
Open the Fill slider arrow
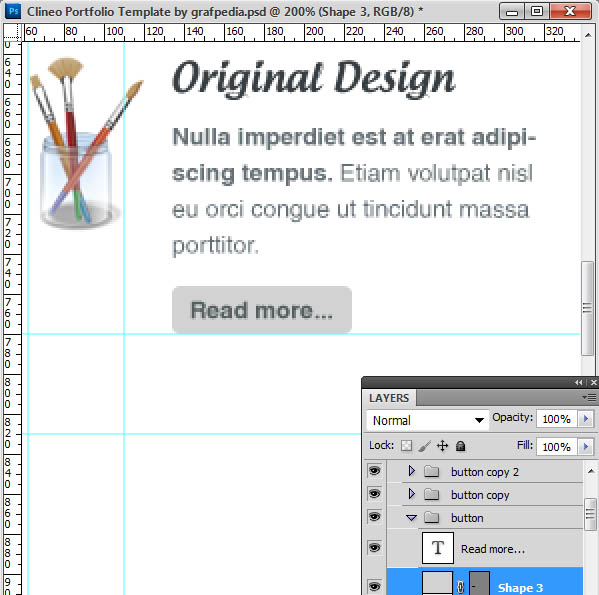point(586,446)
